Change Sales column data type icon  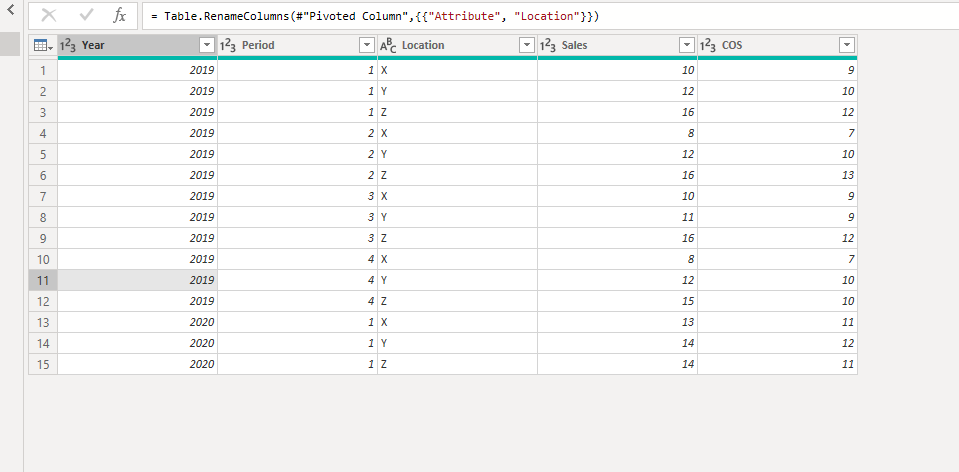coord(547,45)
